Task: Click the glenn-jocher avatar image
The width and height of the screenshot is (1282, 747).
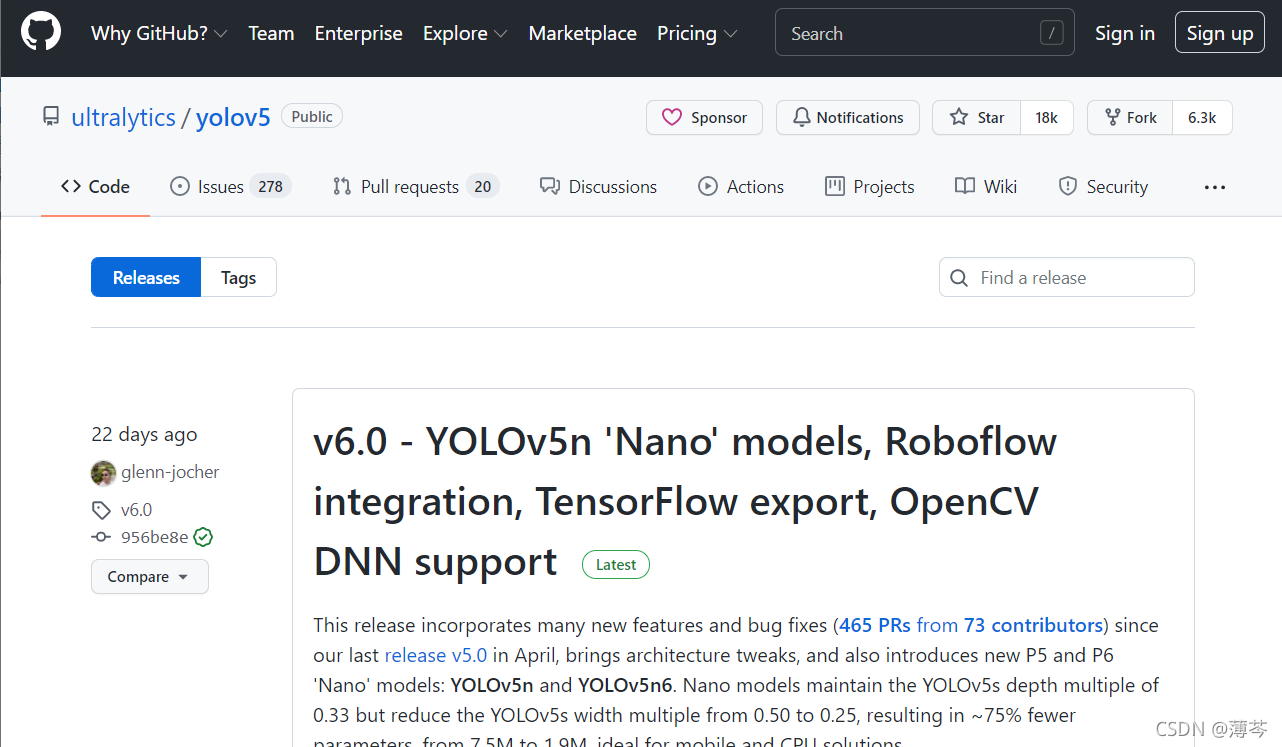Action: (x=103, y=472)
